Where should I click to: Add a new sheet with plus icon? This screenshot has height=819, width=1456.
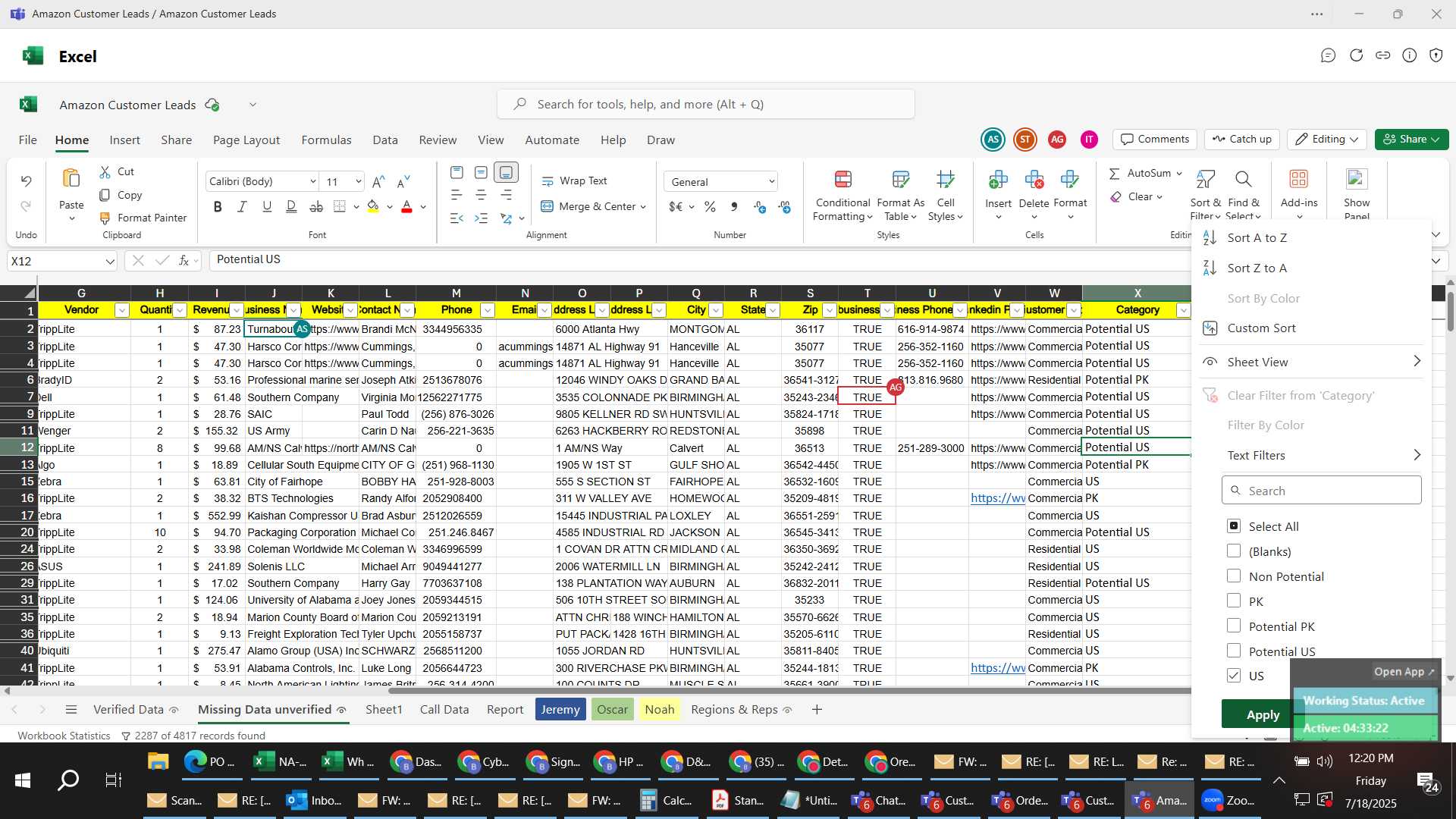[817, 710]
